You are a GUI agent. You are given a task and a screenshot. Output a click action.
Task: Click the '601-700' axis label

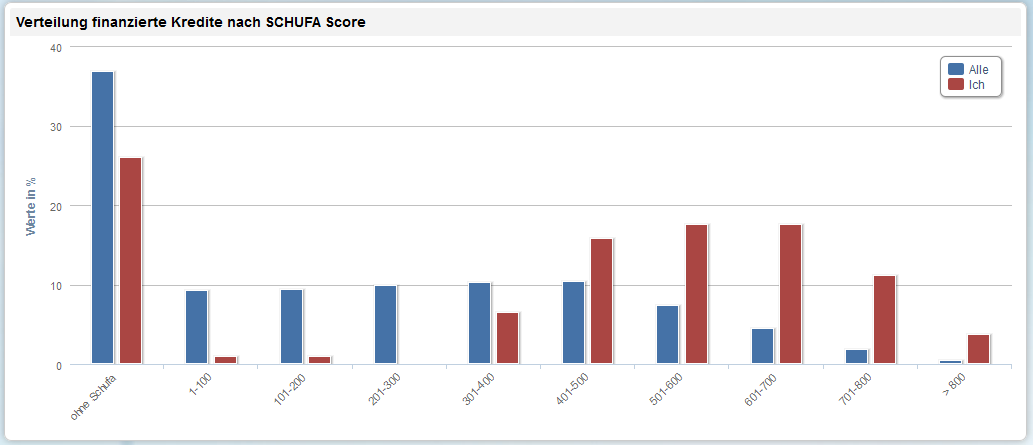761,388
